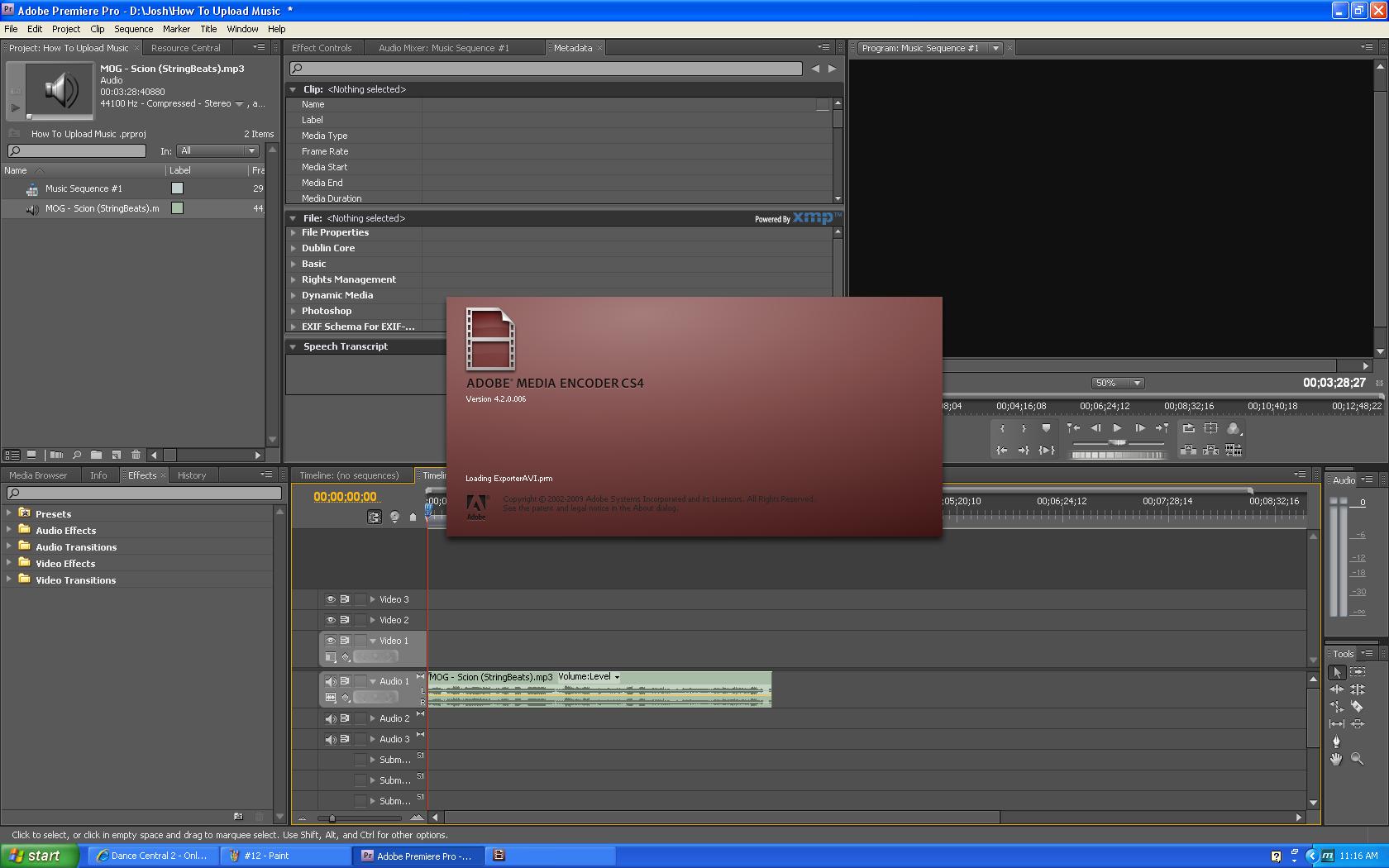This screenshot has height=868, width=1389.
Task: Select the Selection arrow tool
Action: tap(1337, 672)
